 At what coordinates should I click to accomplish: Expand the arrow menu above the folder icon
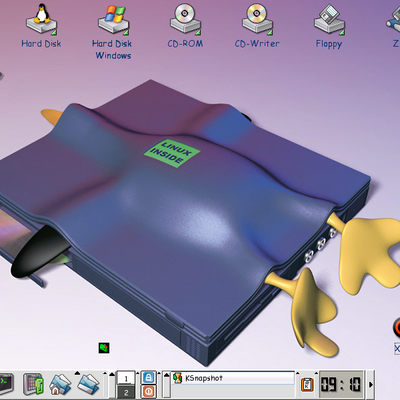(x=77, y=373)
